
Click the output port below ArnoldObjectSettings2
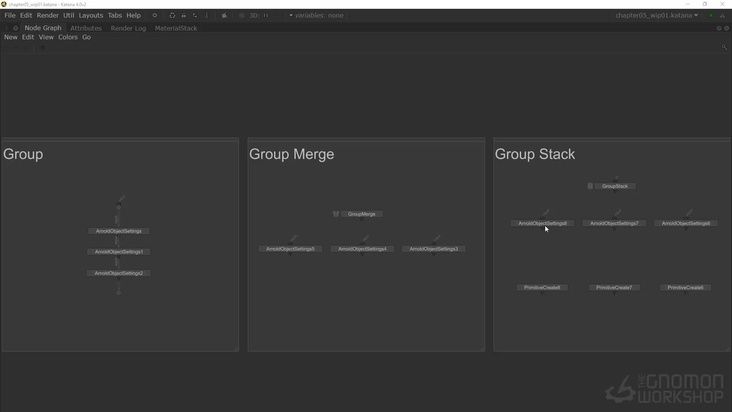(119, 293)
